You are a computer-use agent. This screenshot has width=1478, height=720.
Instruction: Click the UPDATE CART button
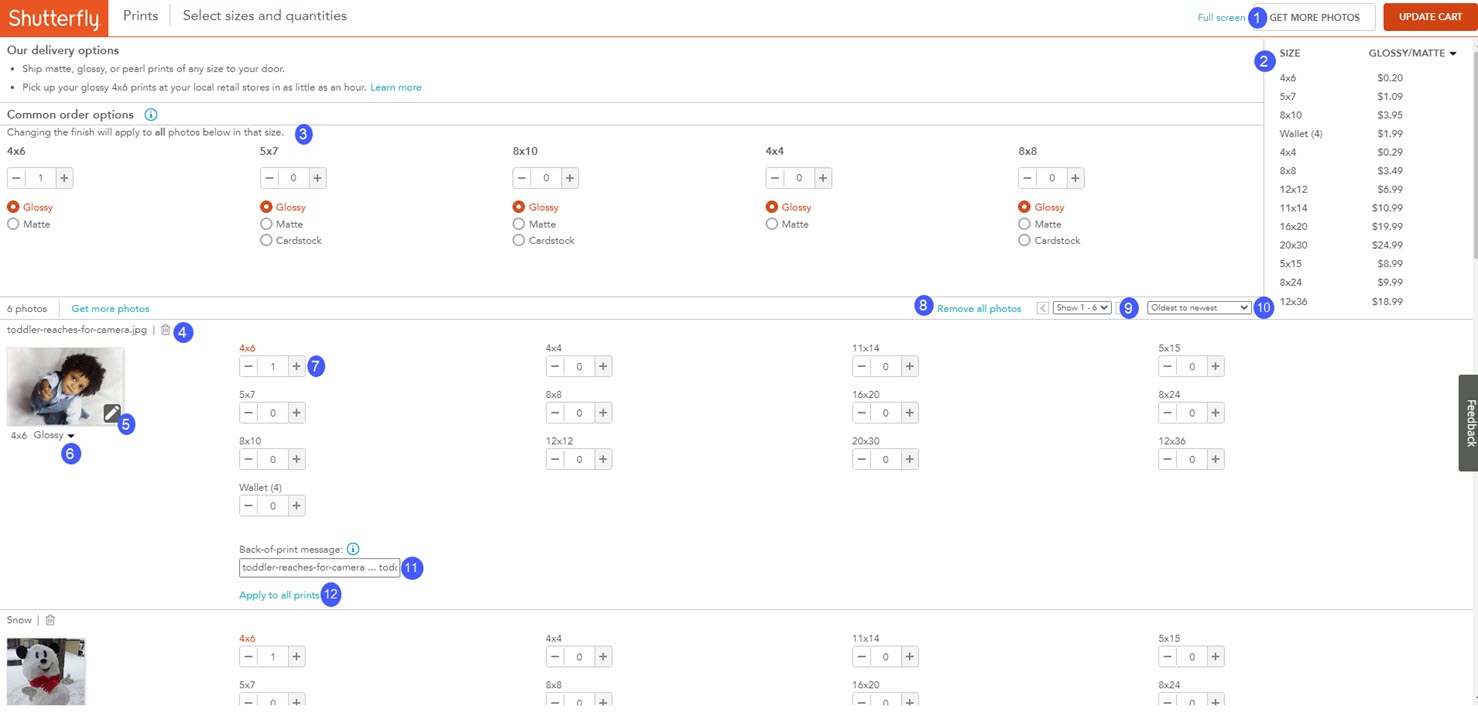(1430, 17)
